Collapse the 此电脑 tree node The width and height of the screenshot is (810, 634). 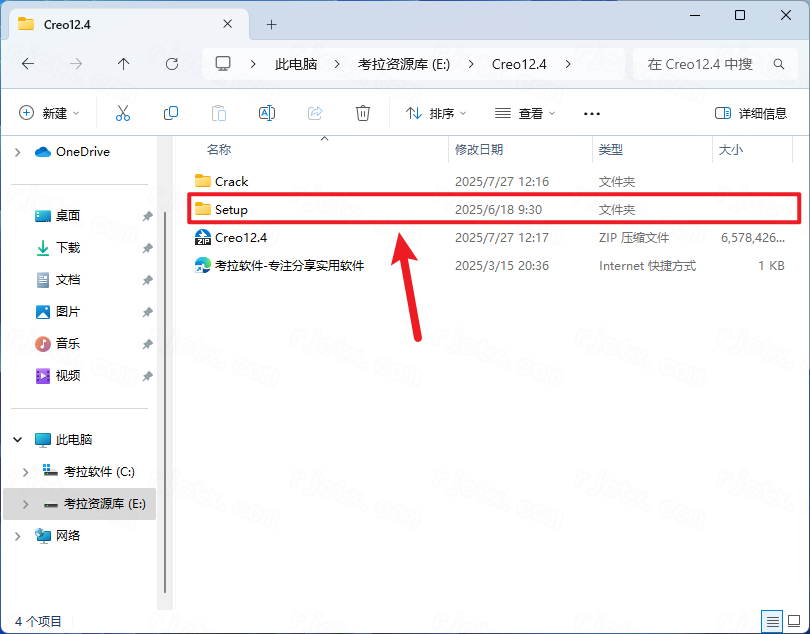click(x=18, y=440)
